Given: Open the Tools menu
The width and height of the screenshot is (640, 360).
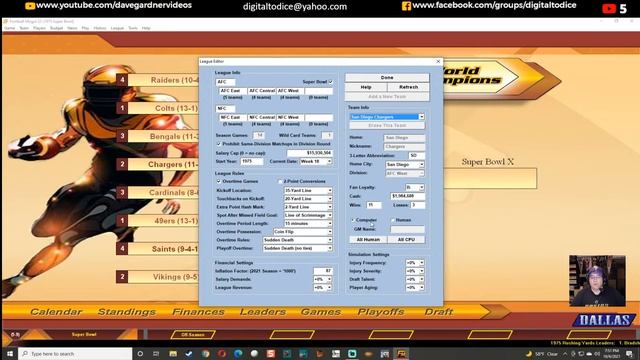Looking at the screenshot, I should click(x=133, y=28).
